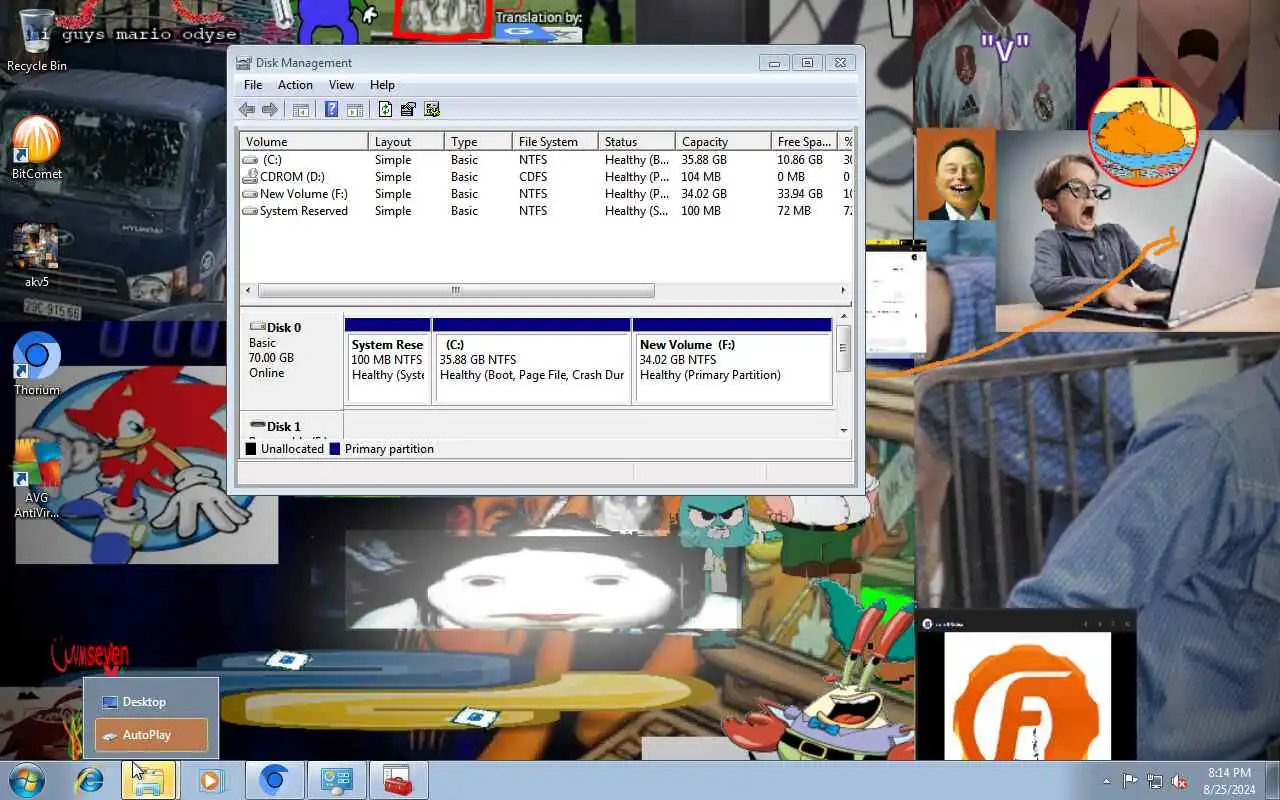Choose Desktop in the taskbar preview list
The height and width of the screenshot is (800, 1280).
151,702
